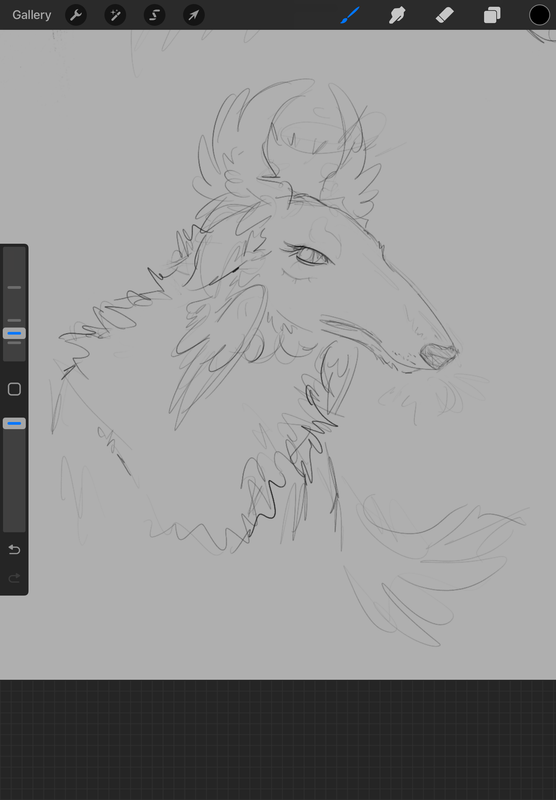556x800 pixels.
Task: Activate the Selection tool
Action: (x=155, y=15)
